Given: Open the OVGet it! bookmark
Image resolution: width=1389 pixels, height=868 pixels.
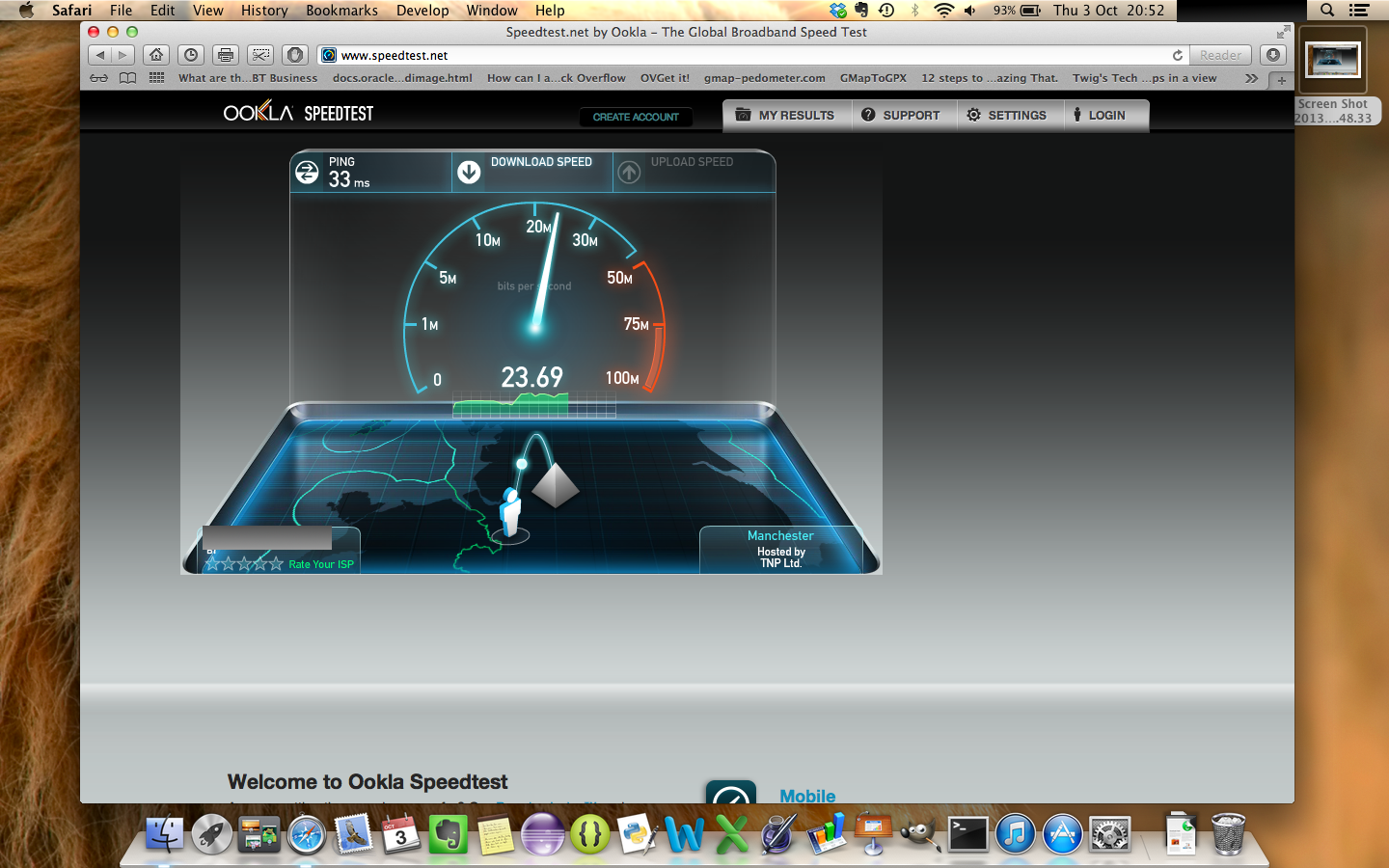Looking at the screenshot, I should pos(665,78).
